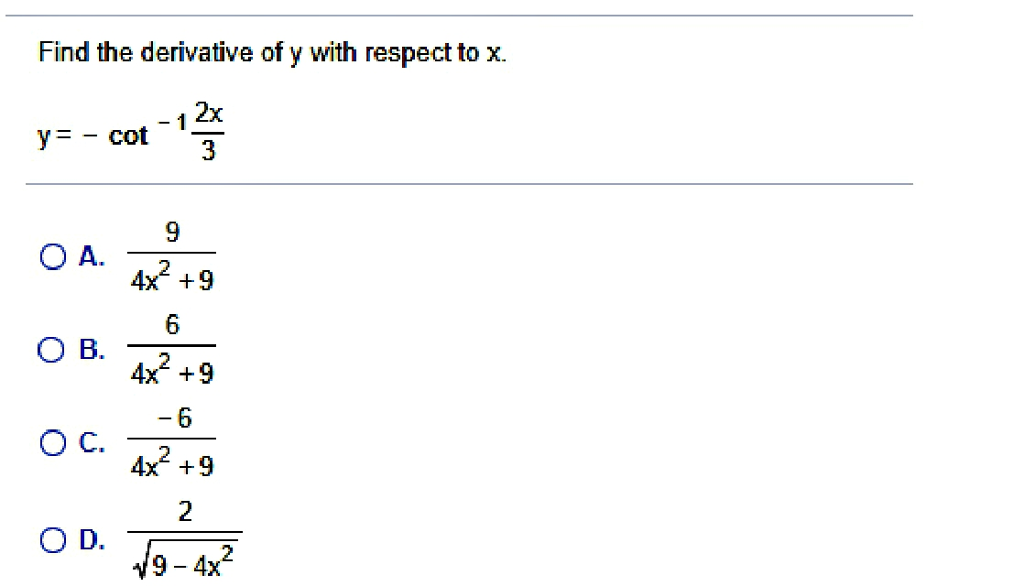1024x586 pixels.
Task: Select the radio button for answer D
Action: click(51, 540)
